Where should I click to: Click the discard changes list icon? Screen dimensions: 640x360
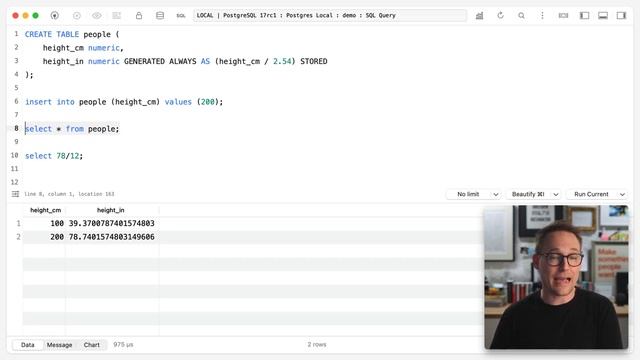point(117,16)
